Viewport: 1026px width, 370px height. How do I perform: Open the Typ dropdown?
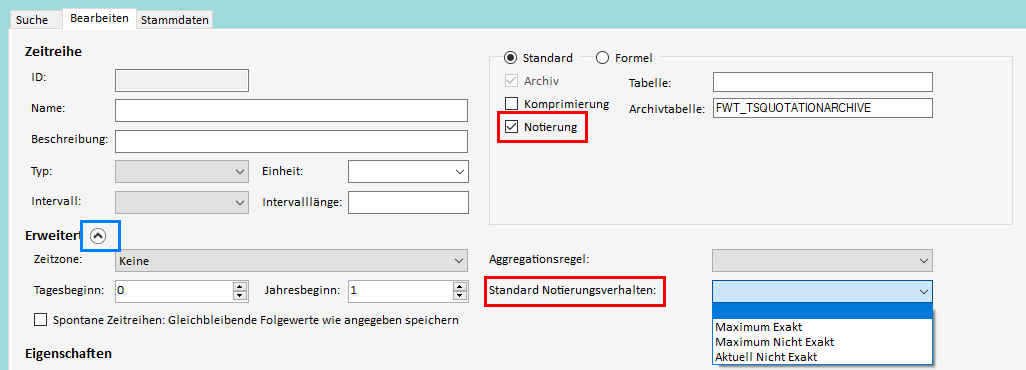click(x=182, y=172)
